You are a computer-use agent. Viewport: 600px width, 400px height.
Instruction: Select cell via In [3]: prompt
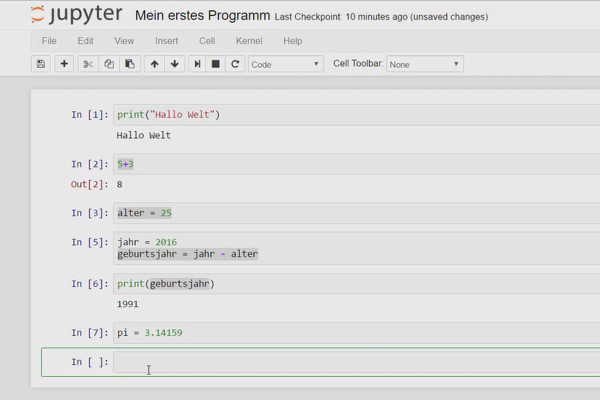pyautogui.click(x=90, y=213)
